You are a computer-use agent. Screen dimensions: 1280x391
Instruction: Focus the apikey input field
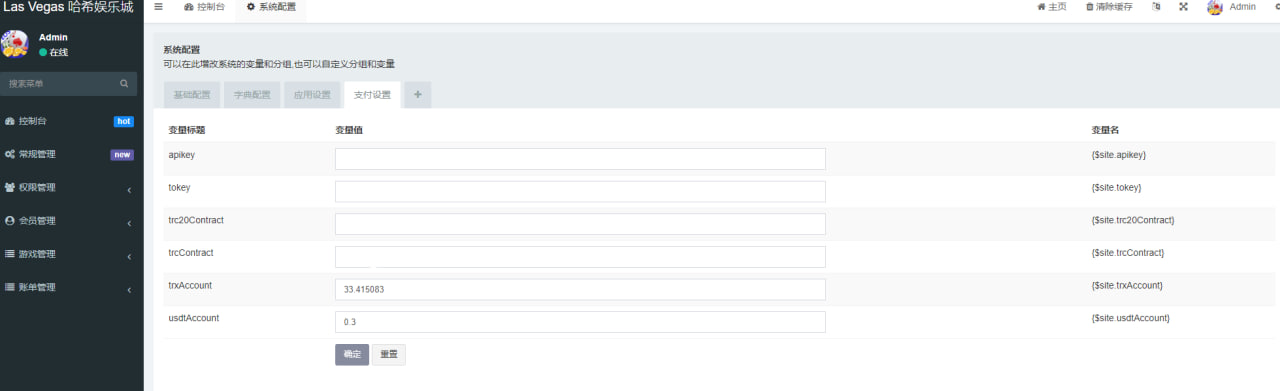click(580, 159)
